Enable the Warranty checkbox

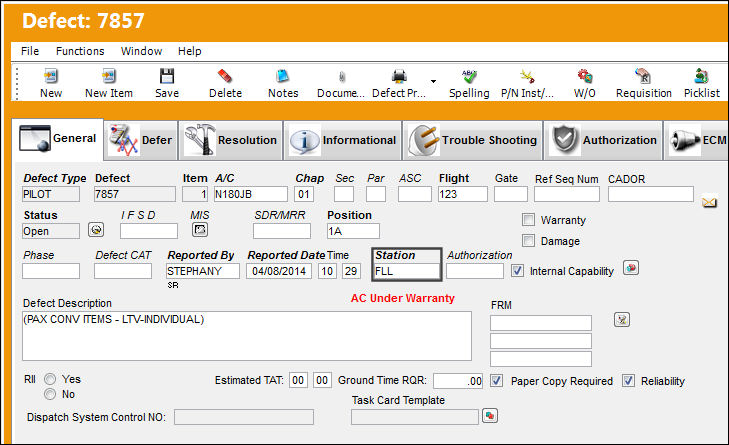click(x=528, y=219)
